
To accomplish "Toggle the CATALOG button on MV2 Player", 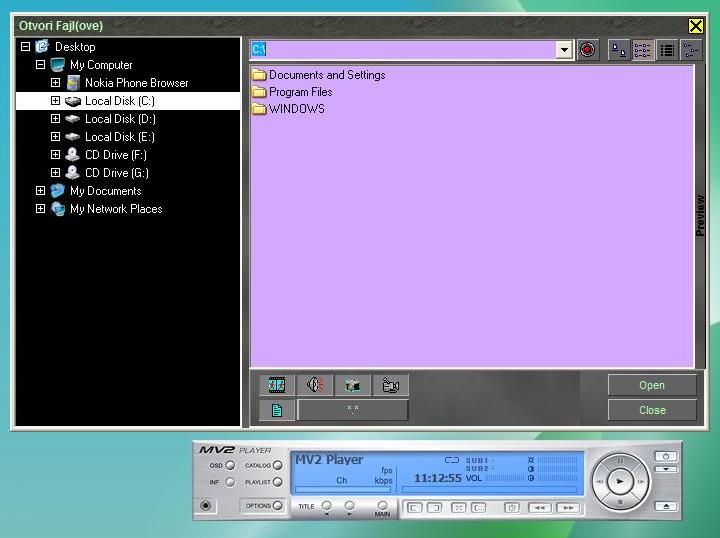I will tap(277, 465).
